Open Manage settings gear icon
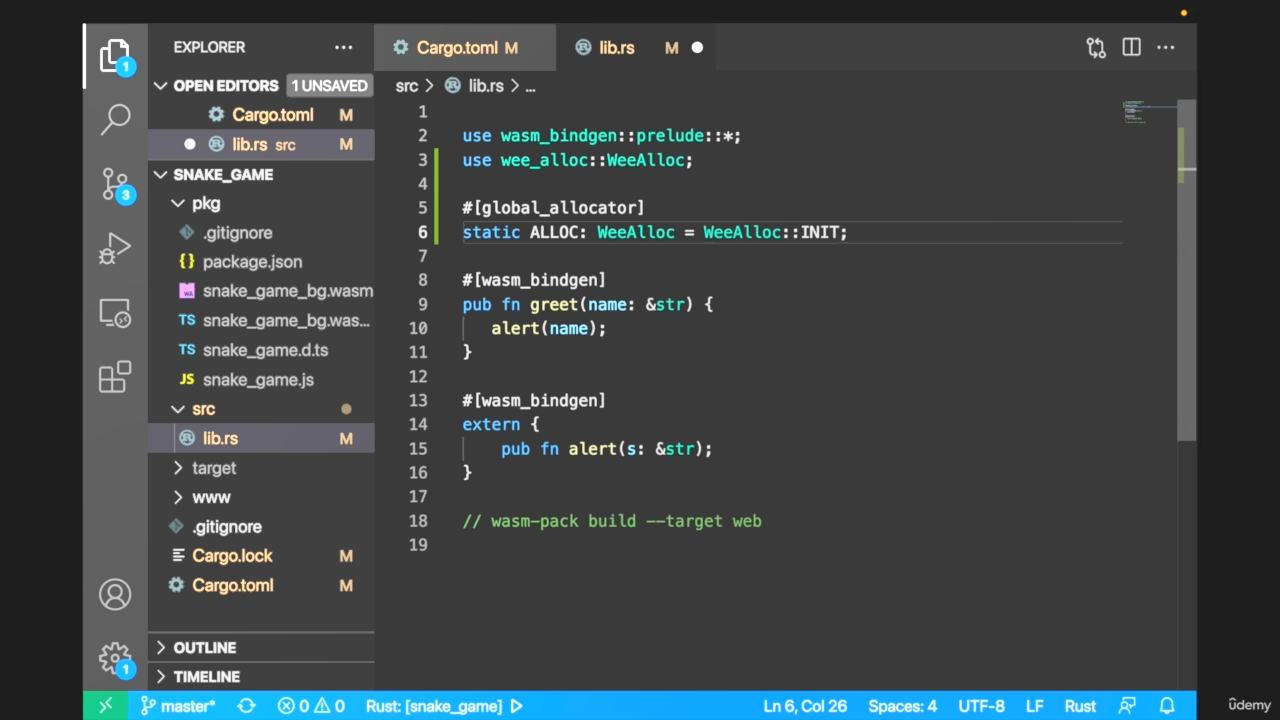The height and width of the screenshot is (720, 1280). click(115, 658)
